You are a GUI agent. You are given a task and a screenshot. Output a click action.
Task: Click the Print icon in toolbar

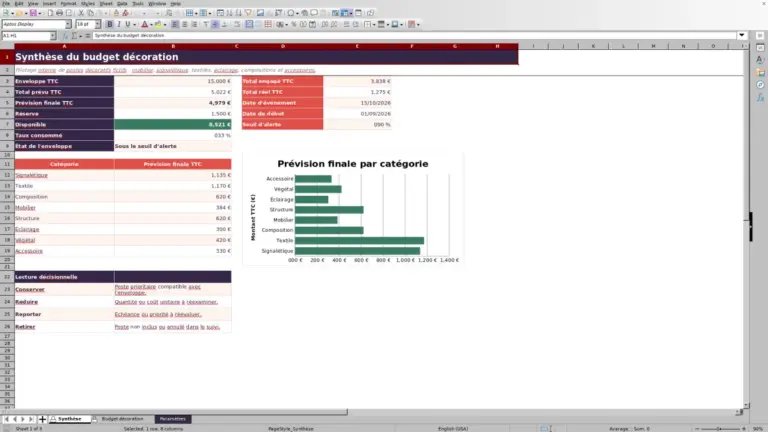(x=59, y=13)
